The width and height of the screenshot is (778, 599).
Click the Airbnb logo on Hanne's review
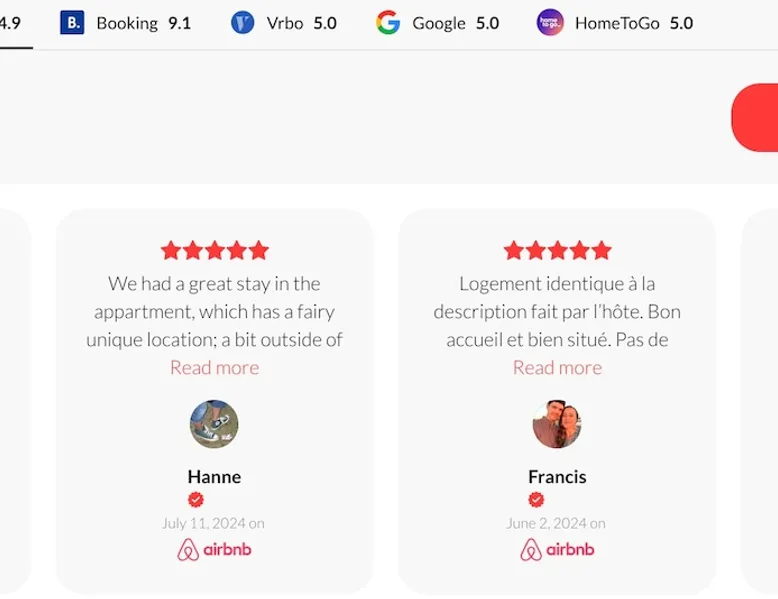pyautogui.click(x=214, y=549)
